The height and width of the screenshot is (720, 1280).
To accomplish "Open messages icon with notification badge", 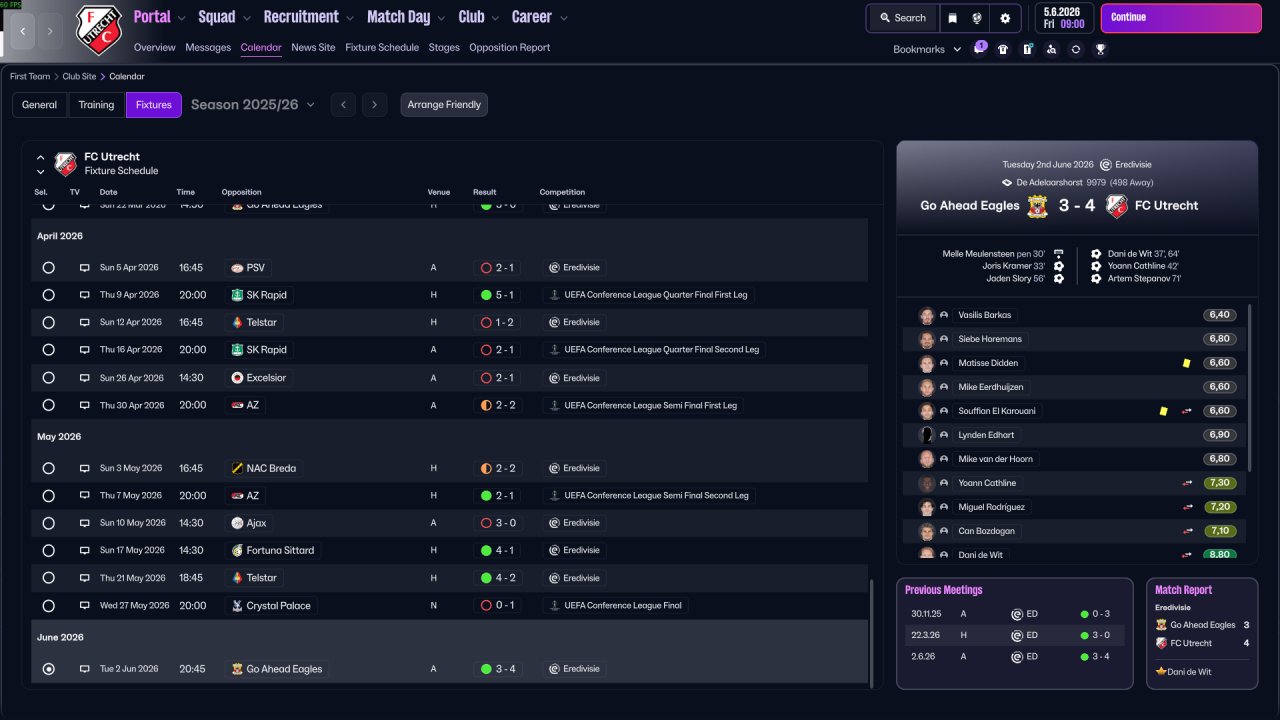I will click(979, 48).
